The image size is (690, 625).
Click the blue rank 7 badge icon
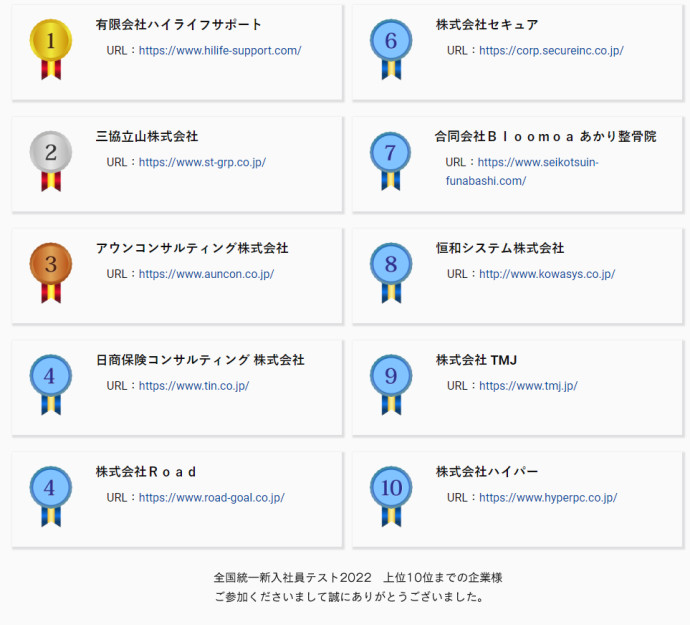point(390,161)
